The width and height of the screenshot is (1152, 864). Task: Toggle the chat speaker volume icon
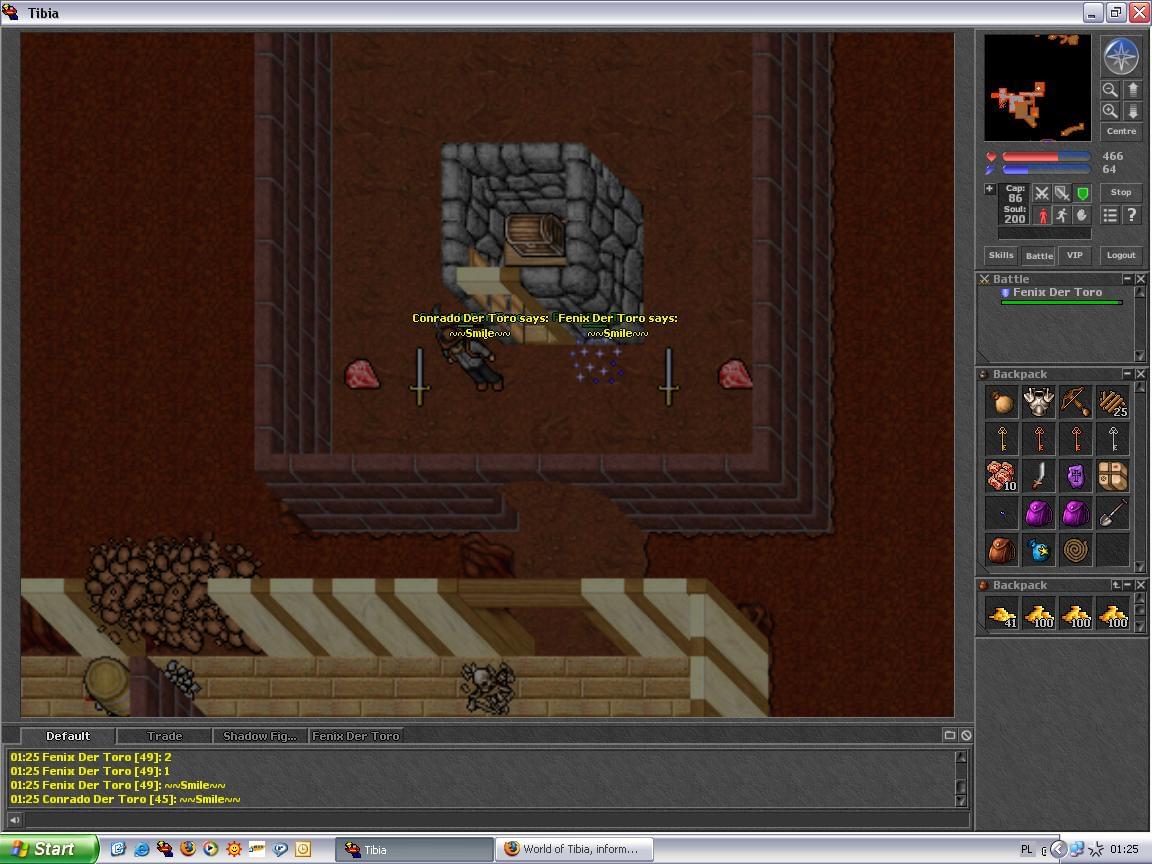click(15, 819)
